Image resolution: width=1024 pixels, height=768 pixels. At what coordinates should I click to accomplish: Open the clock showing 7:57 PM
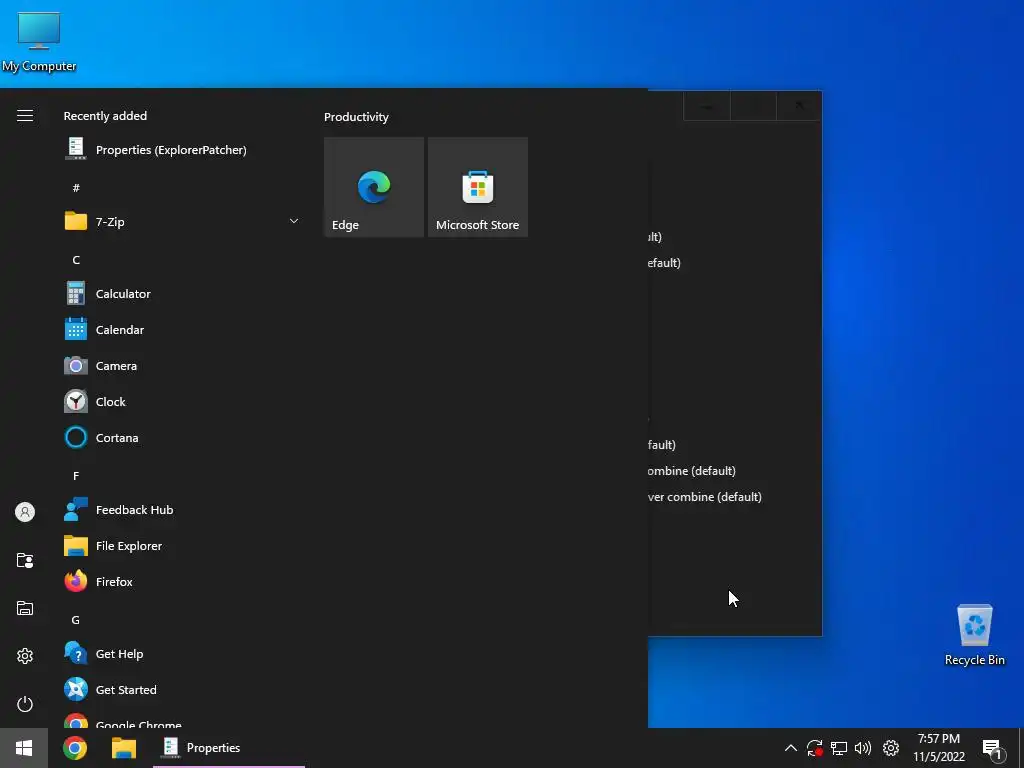[x=938, y=748]
